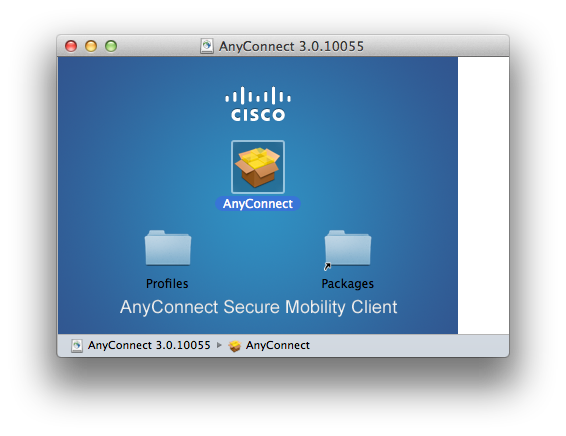Click AnyConnect 3.0.10055 in the path bar
This screenshot has width=566, height=436.
pos(149,345)
